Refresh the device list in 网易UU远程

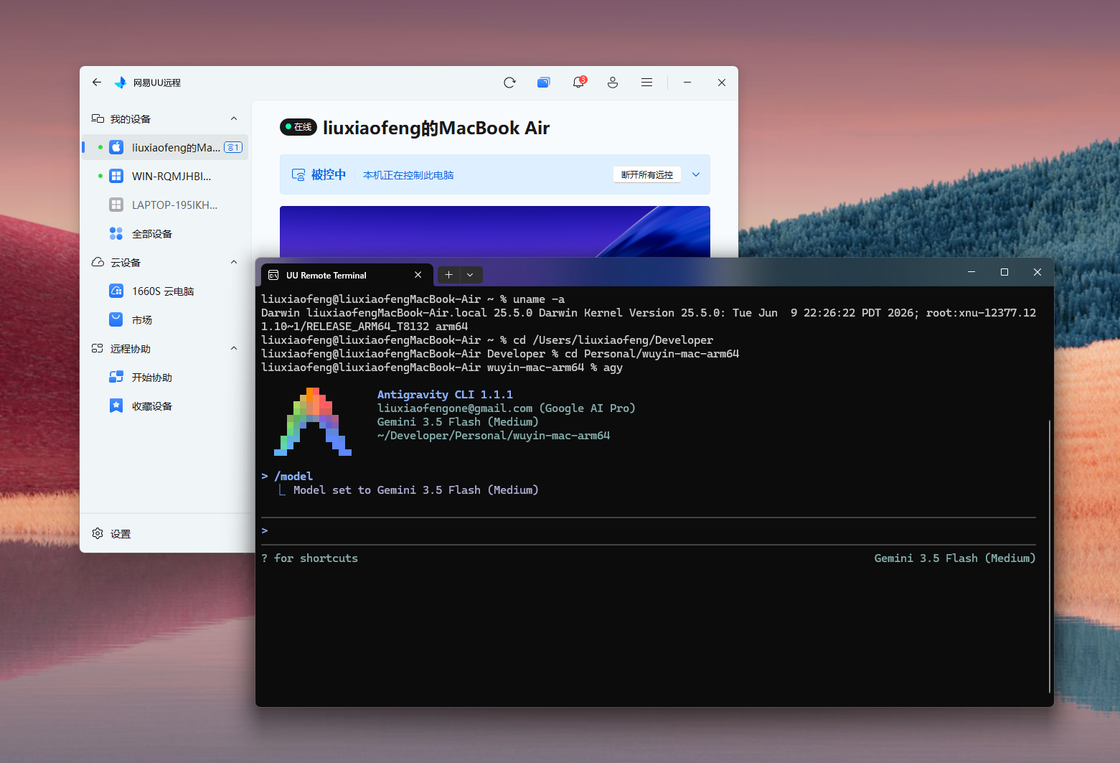tap(509, 82)
